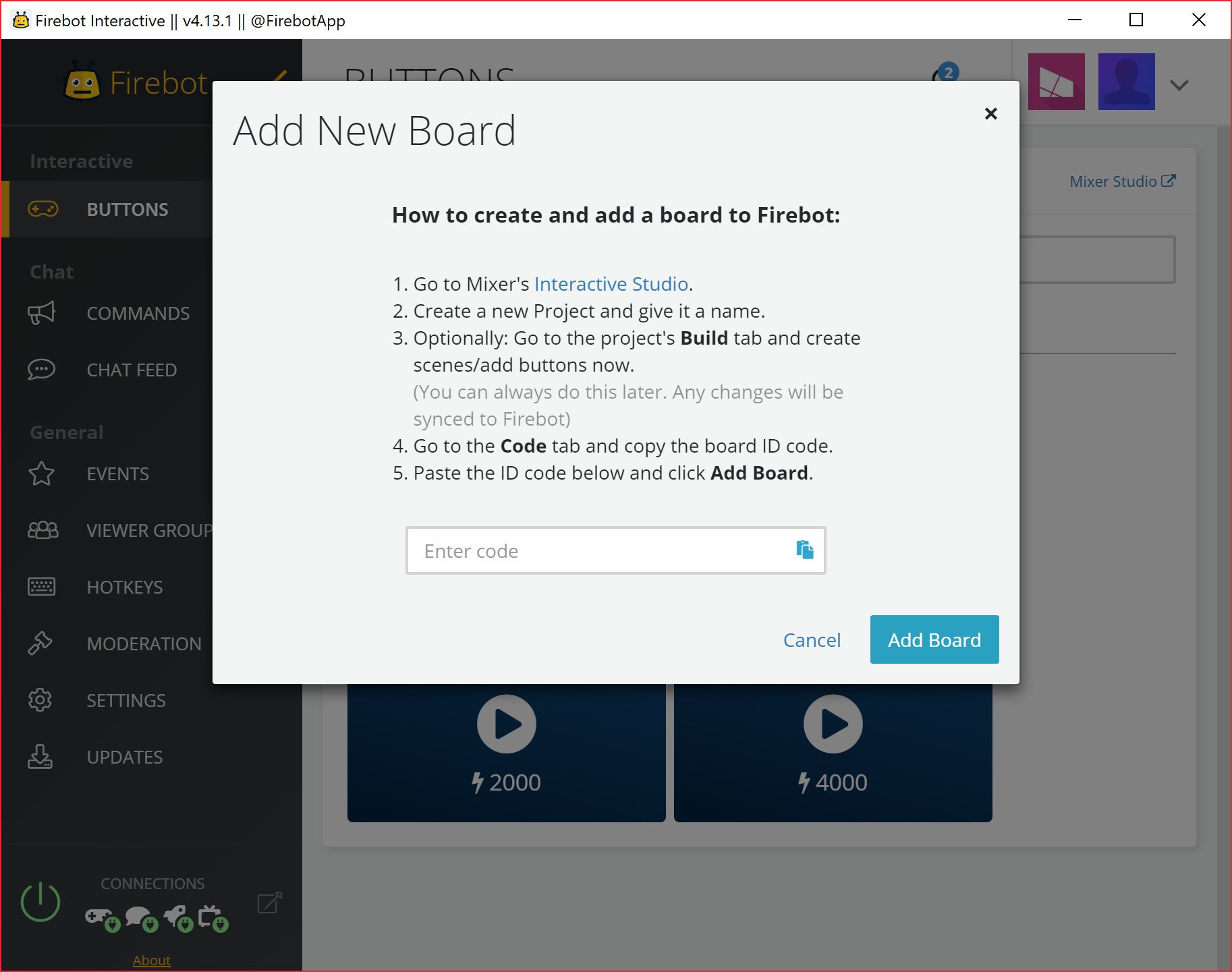This screenshot has width=1232, height=972.
Task: Expand the accounts dropdown chevron
Action: point(1179,85)
